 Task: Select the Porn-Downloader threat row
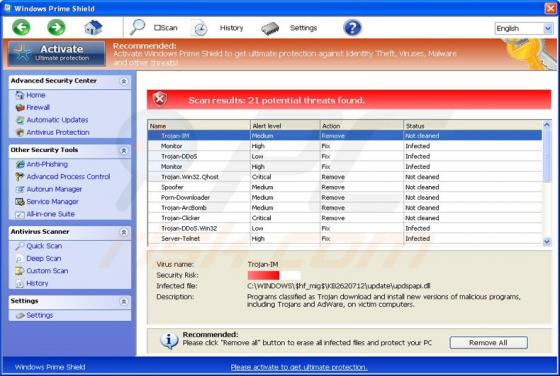345,197
